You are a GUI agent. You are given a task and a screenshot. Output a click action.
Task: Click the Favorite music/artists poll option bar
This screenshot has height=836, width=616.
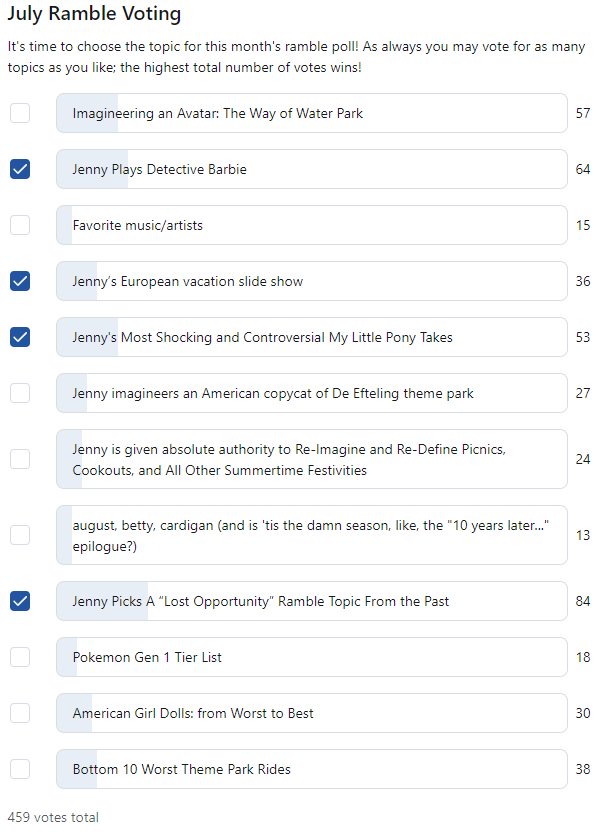pos(311,225)
